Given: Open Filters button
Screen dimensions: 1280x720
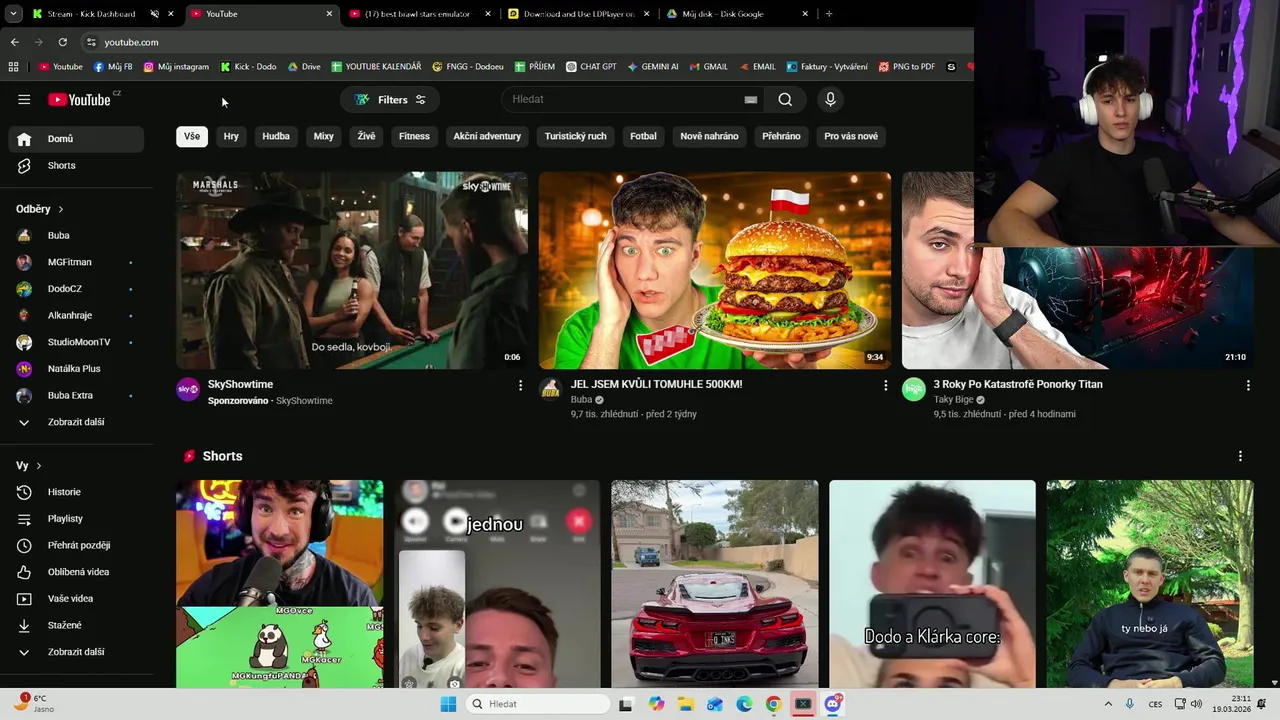Looking at the screenshot, I should pyautogui.click(x=390, y=99).
